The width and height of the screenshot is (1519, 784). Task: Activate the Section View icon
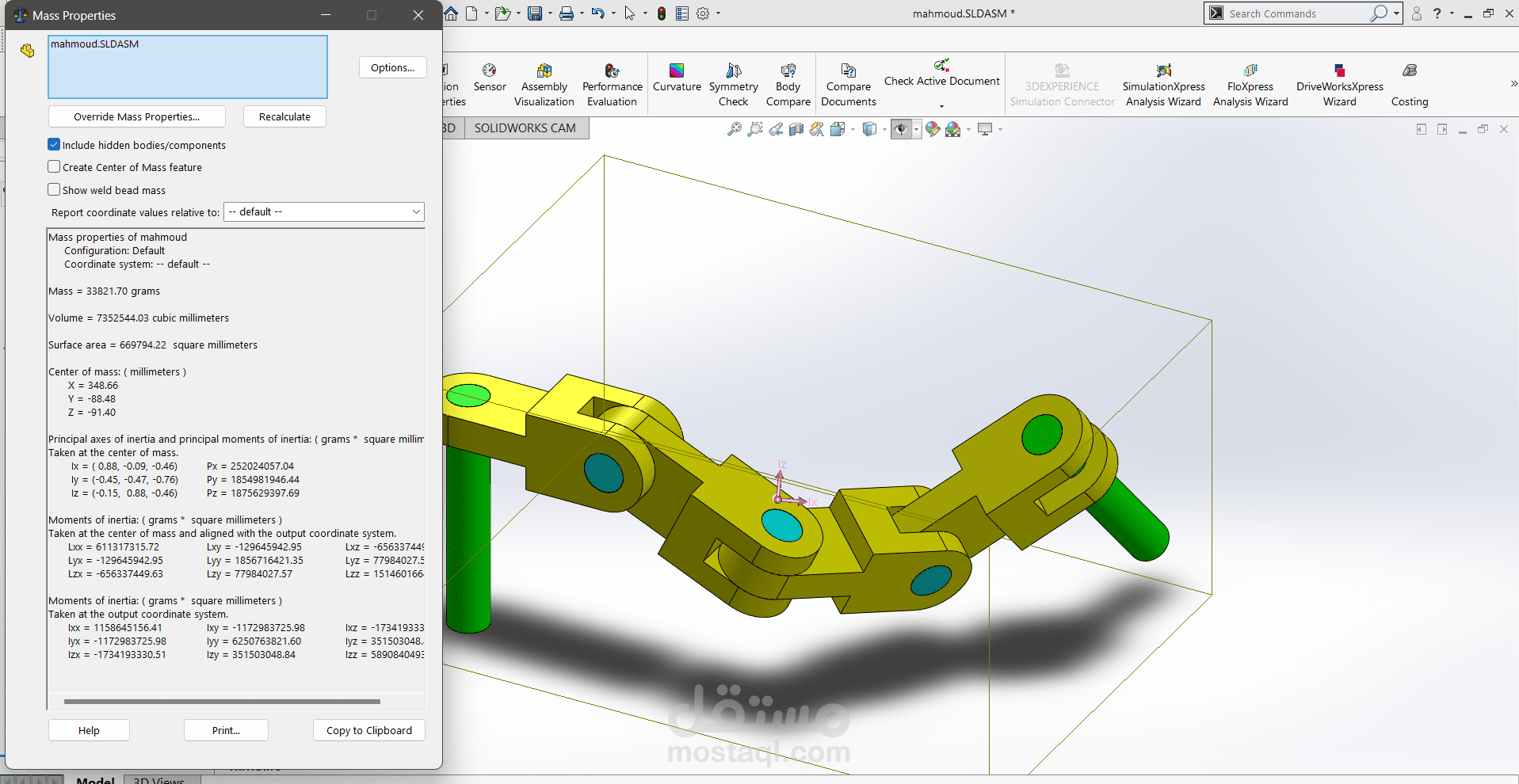tap(796, 128)
